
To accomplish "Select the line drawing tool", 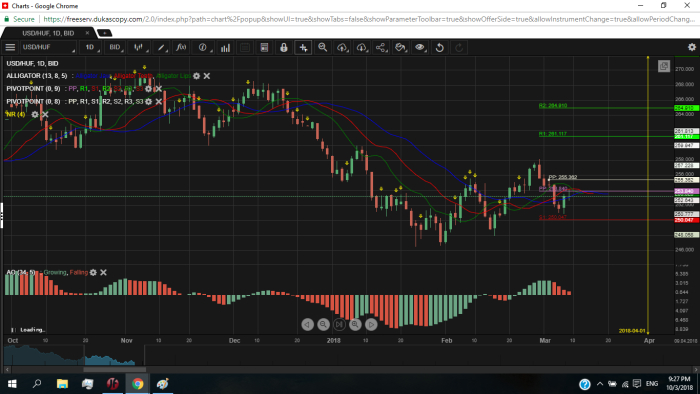I will coord(161,47).
